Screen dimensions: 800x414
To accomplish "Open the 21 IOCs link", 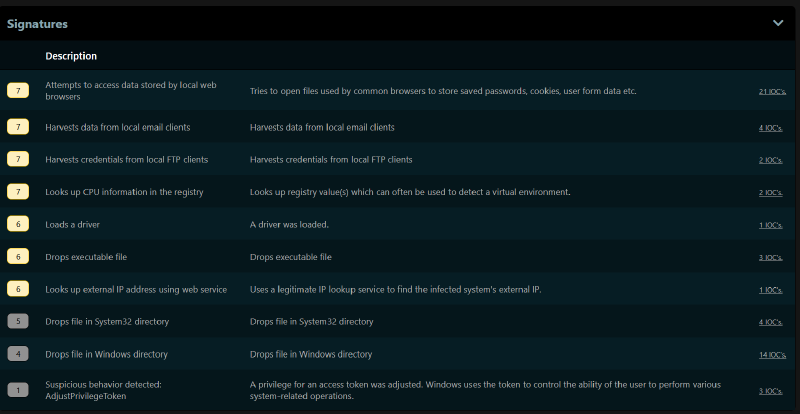I will (x=771, y=91).
